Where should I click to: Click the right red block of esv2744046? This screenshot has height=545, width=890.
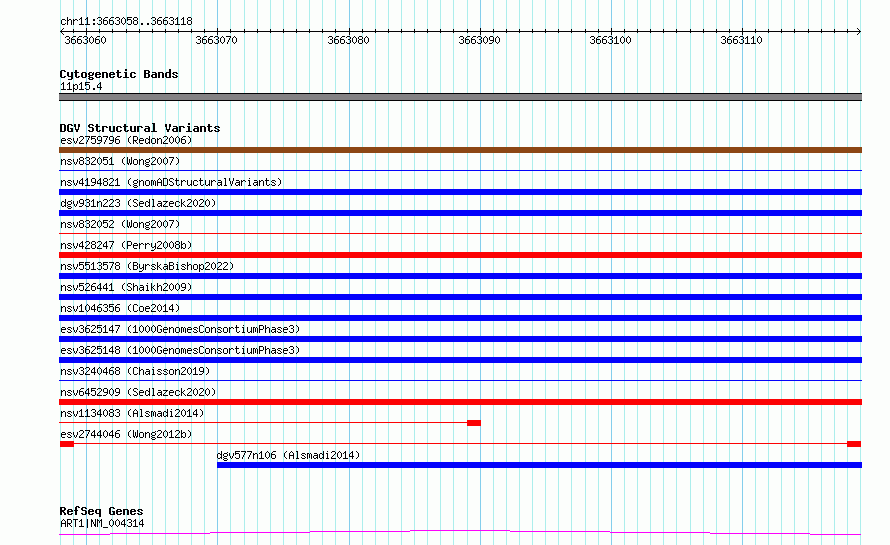(854, 444)
